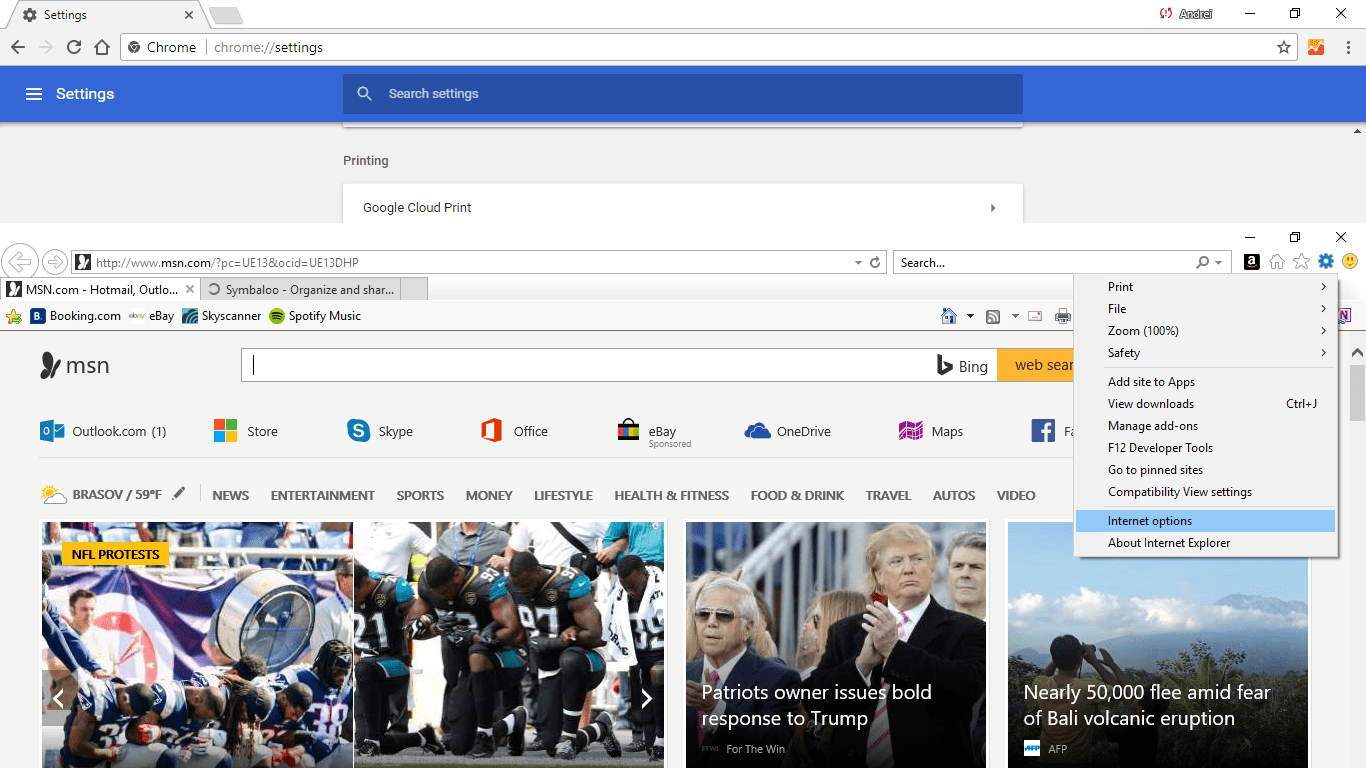Open a new tab in IE
1366x768 pixels.
coord(414,290)
